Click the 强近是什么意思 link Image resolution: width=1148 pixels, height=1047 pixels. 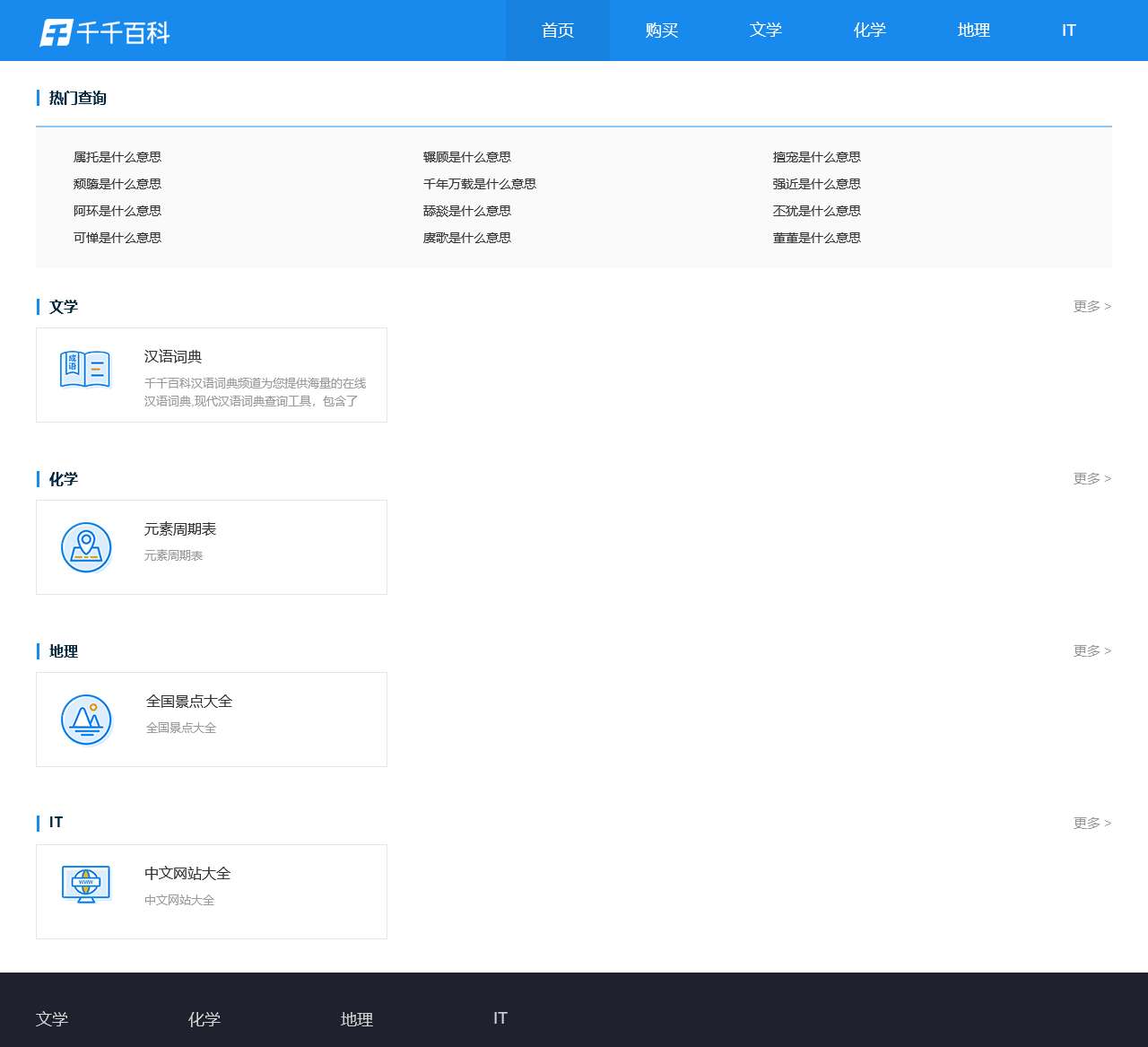(817, 184)
